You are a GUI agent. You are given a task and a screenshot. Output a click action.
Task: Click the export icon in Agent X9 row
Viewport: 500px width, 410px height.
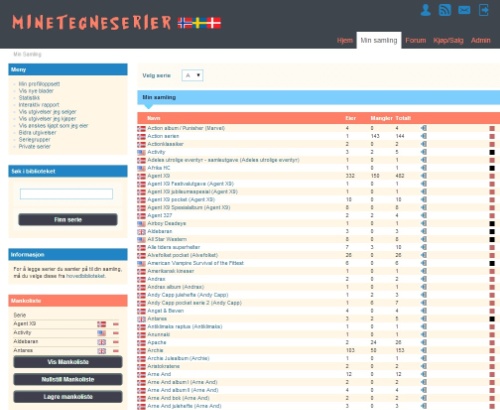[424, 176]
